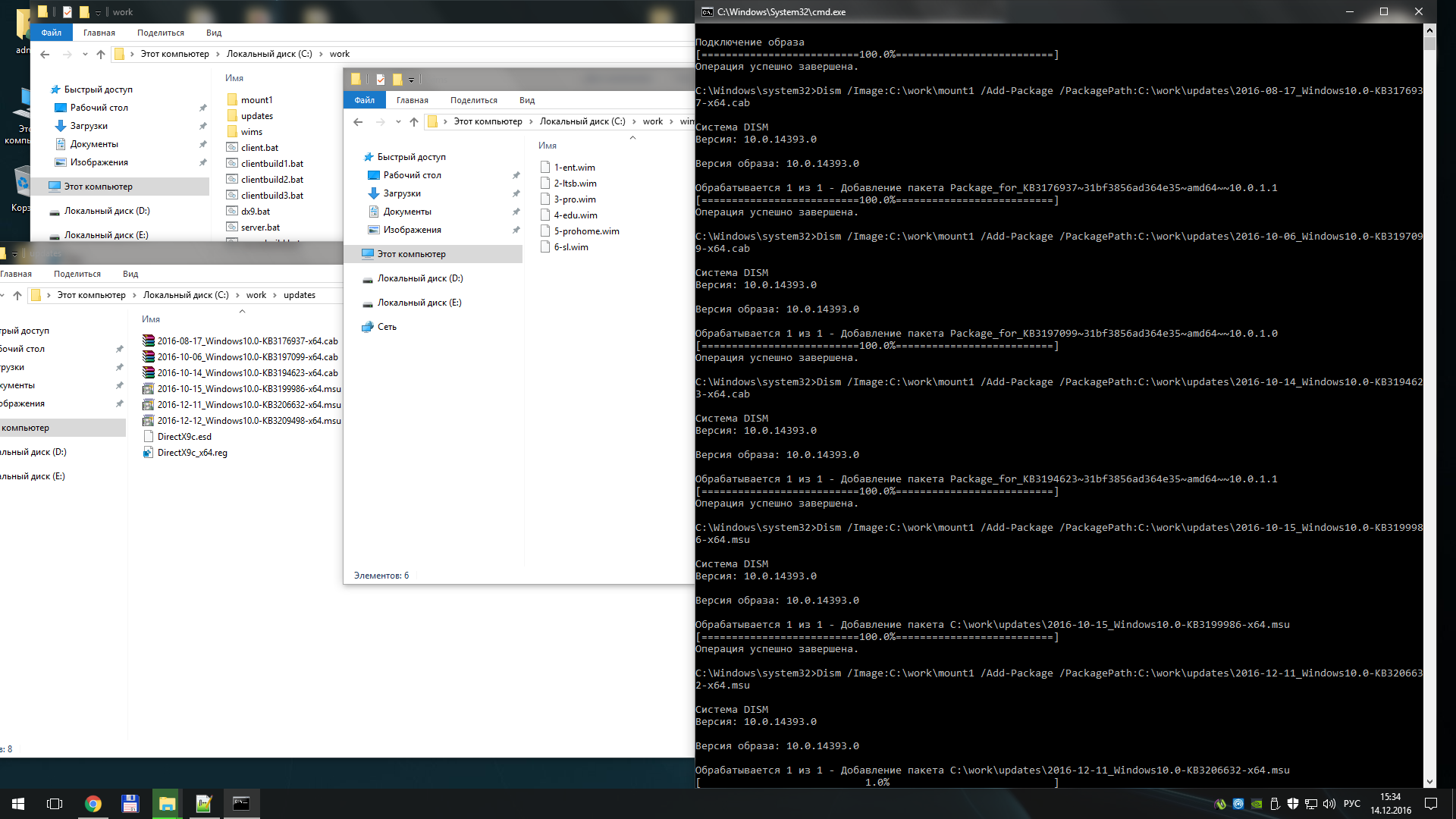
Task: Select clientbuild1.bat in work window
Action: pos(265,164)
